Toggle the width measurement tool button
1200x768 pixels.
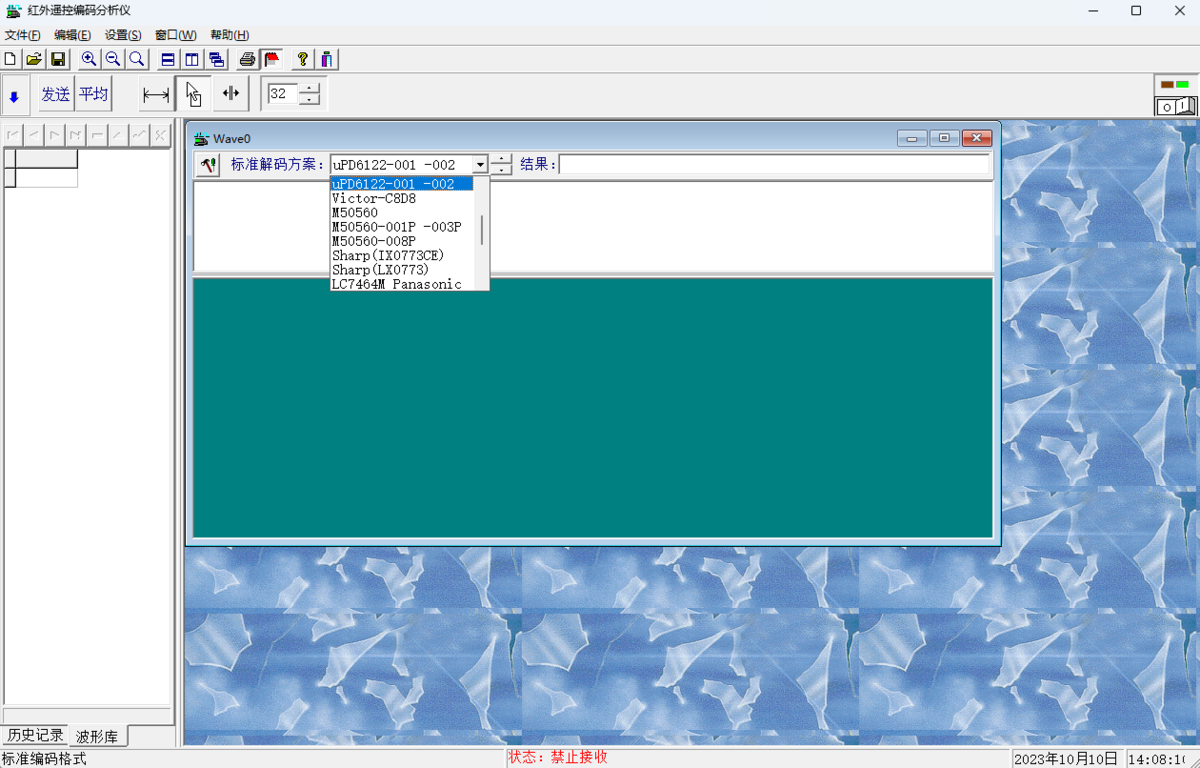[x=155, y=94]
